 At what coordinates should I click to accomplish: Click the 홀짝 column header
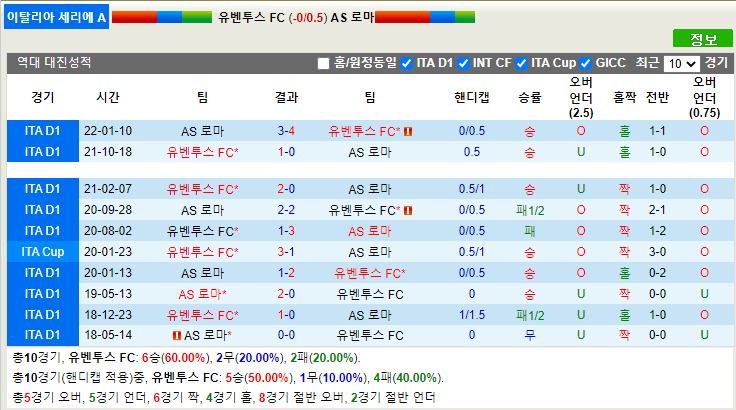point(625,97)
